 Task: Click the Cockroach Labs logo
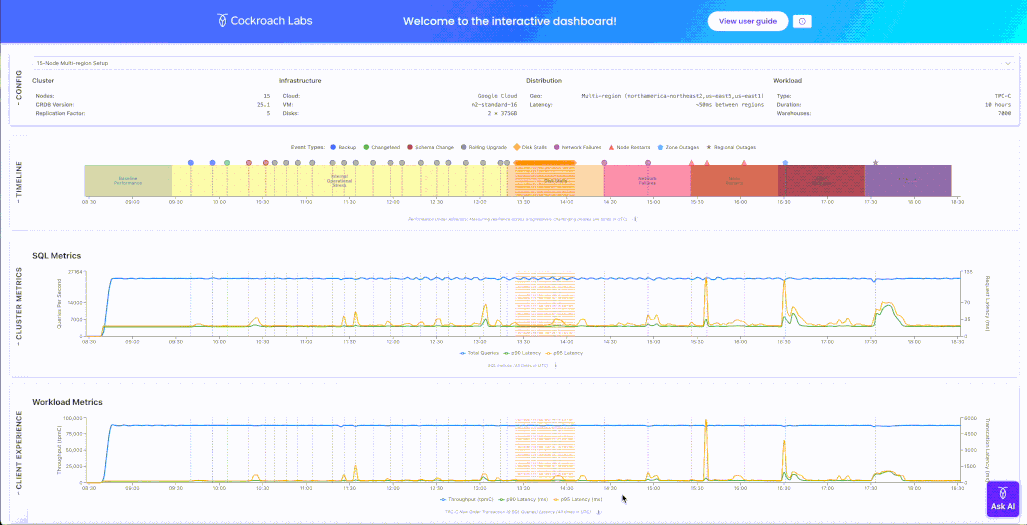[x=265, y=21]
